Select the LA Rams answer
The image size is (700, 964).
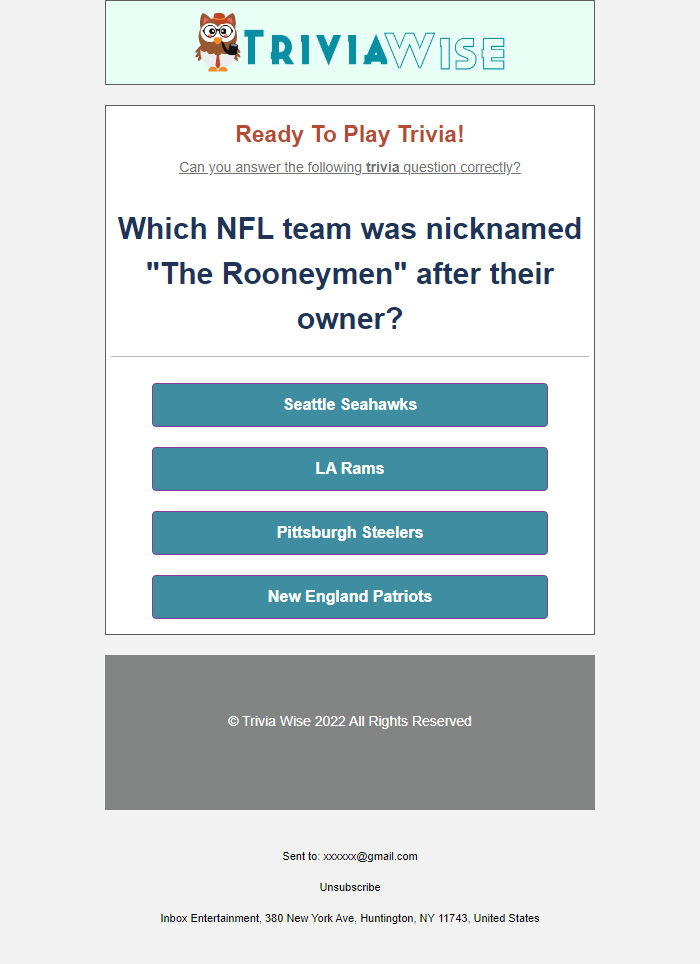click(x=349, y=468)
